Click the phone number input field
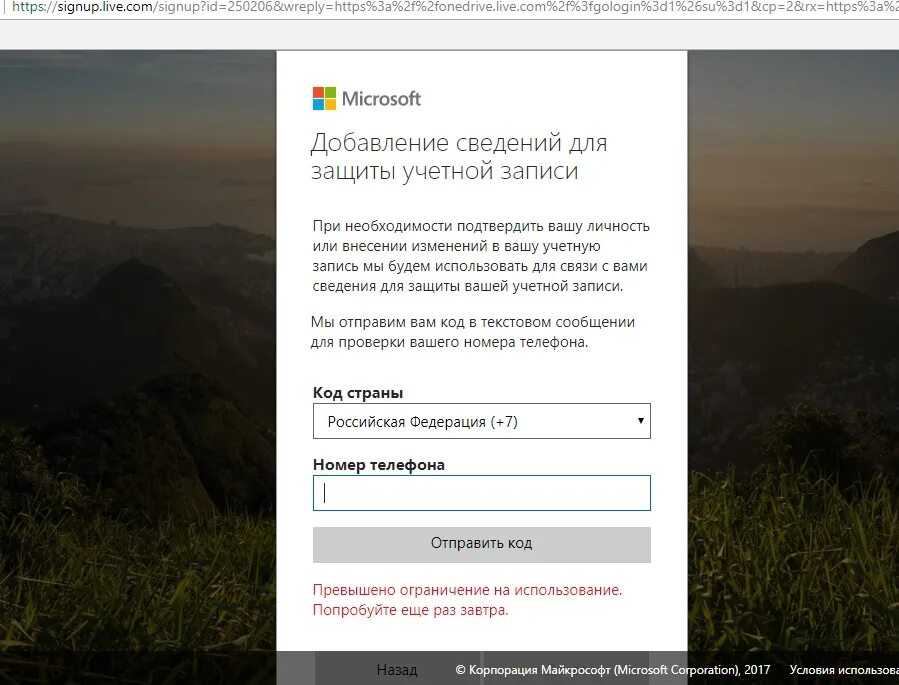 click(482, 493)
